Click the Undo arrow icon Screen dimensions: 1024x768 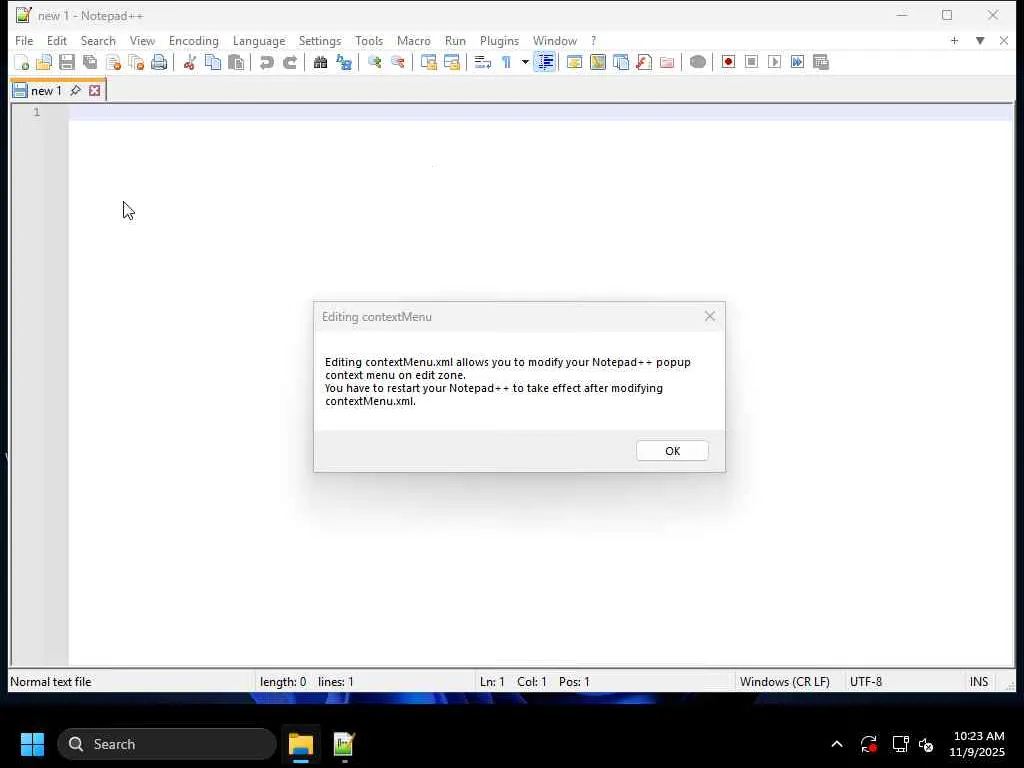(x=266, y=62)
